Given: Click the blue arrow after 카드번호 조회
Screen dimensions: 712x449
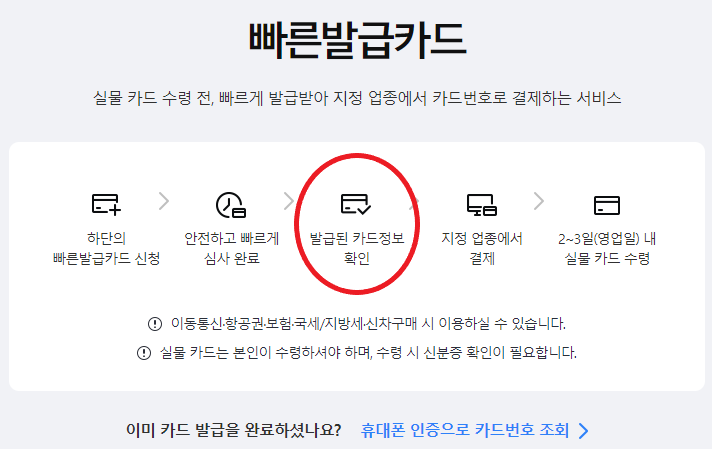Looking at the screenshot, I should (583, 430).
